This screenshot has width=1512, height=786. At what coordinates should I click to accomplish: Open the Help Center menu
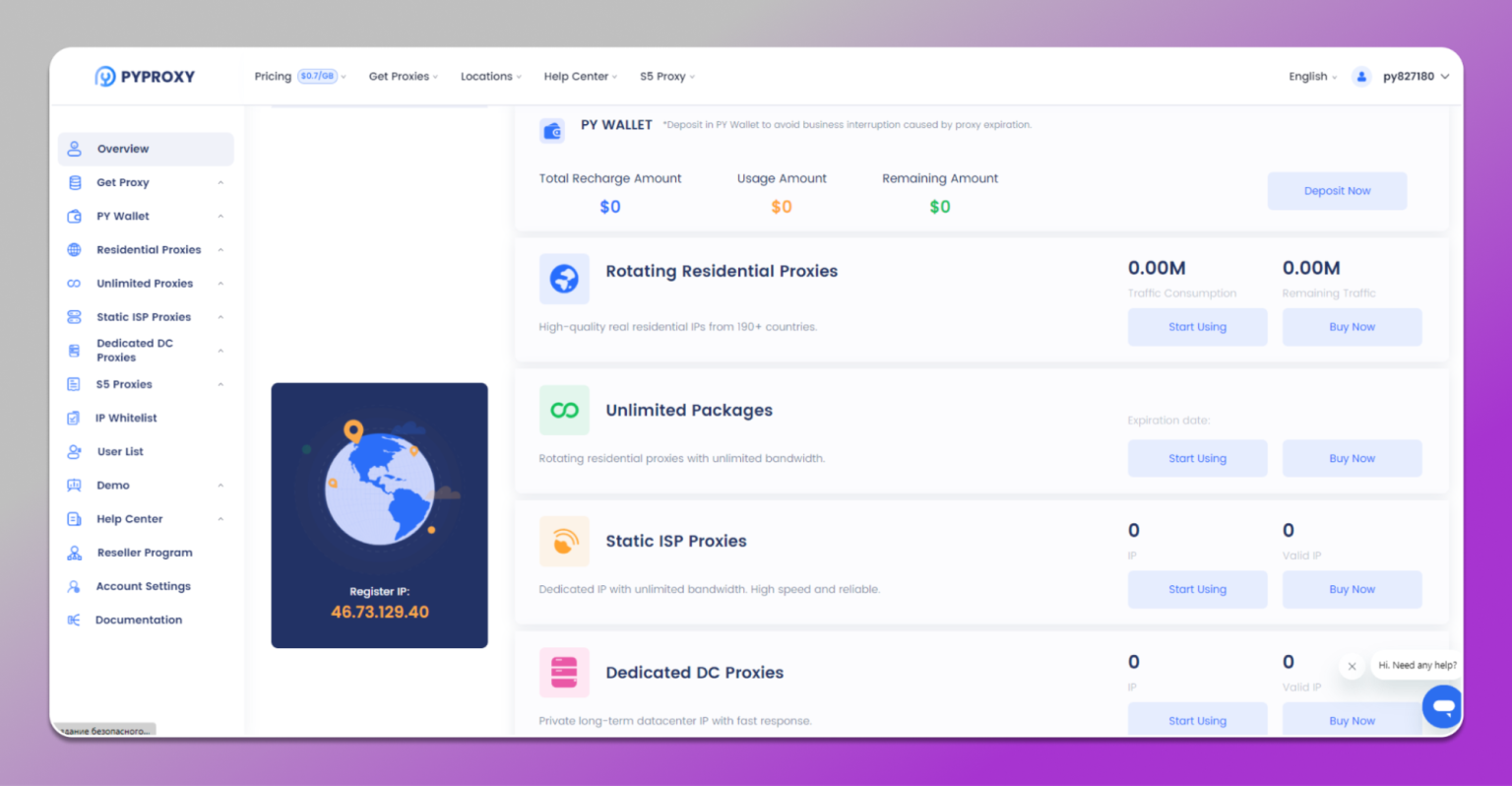coord(577,76)
